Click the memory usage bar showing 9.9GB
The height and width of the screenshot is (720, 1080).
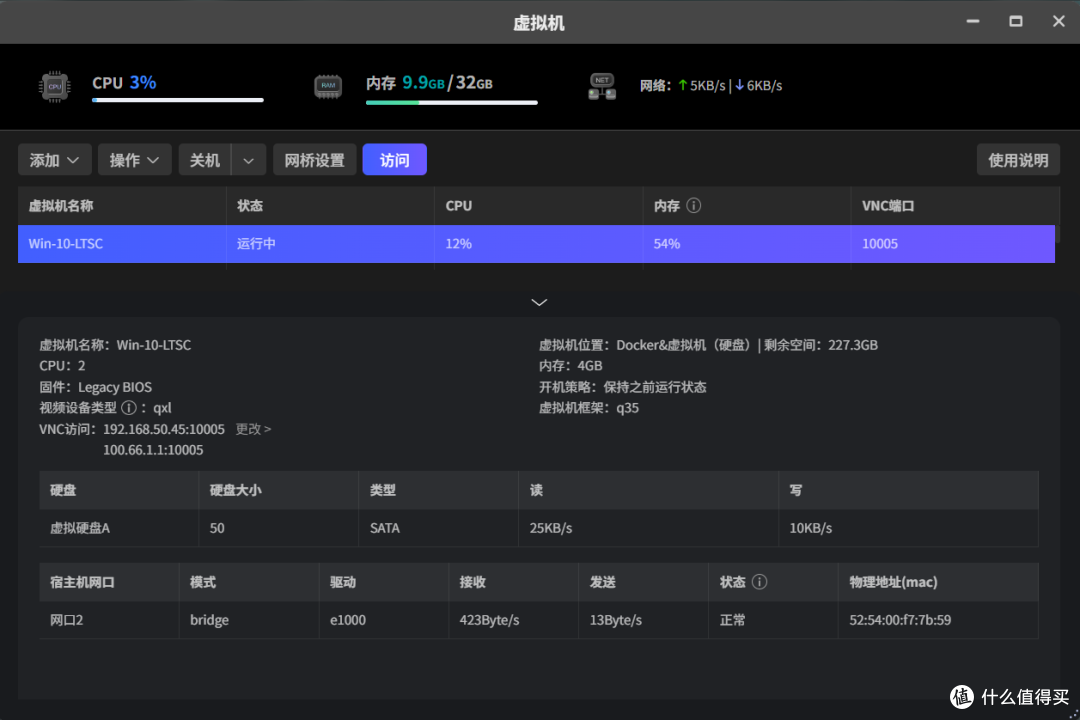click(450, 101)
